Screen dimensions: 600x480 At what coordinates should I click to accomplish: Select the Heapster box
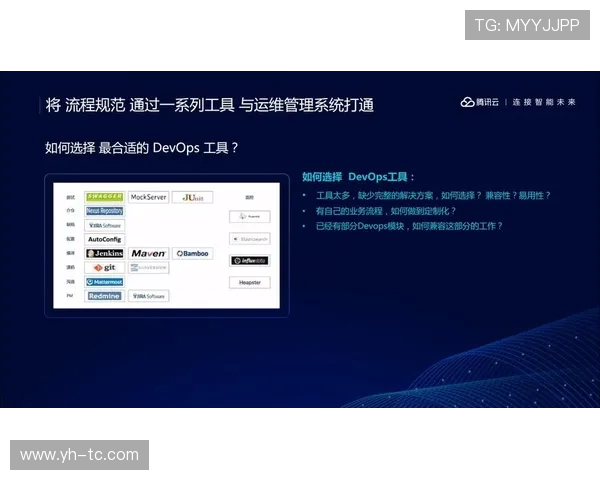249,282
